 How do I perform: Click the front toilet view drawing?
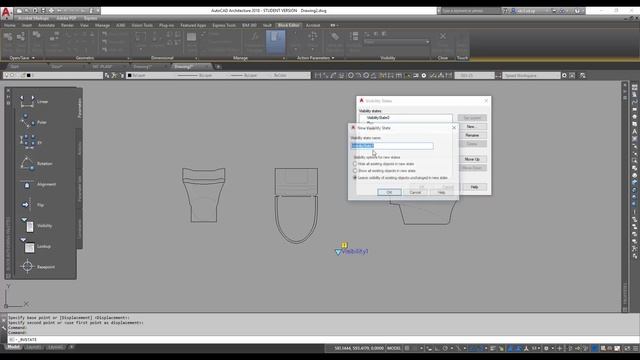[203, 195]
